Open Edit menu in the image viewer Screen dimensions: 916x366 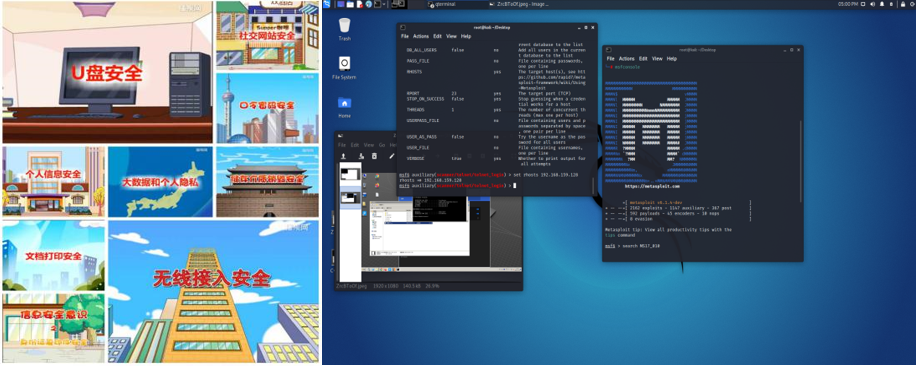pyautogui.click(x=355, y=145)
